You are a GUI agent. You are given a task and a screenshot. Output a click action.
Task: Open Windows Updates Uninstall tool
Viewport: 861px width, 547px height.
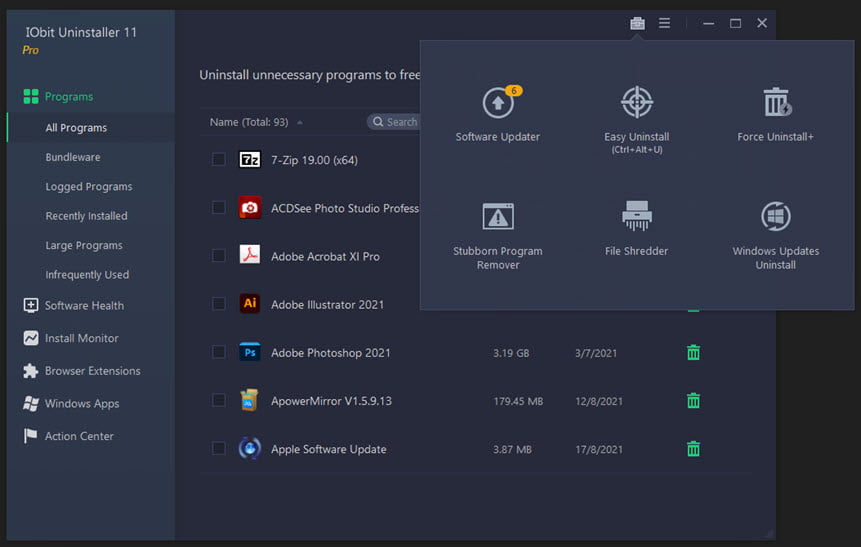775,235
